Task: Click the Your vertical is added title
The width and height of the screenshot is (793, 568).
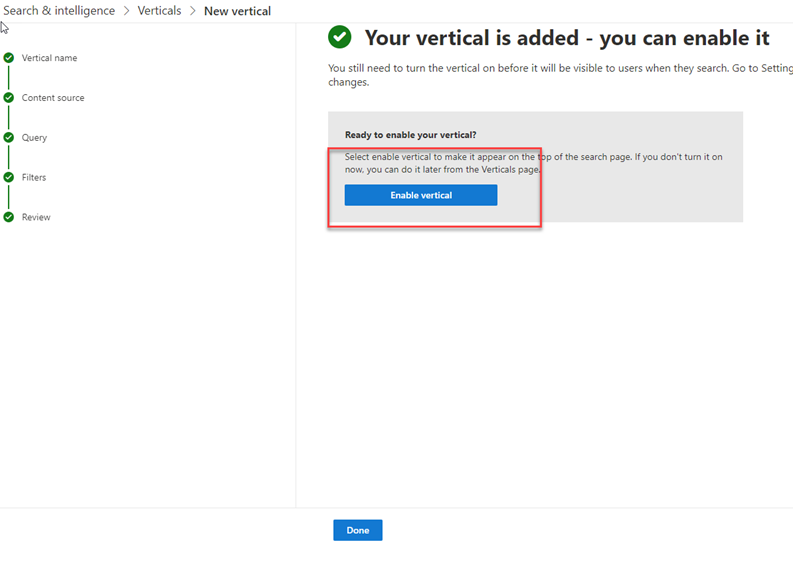Action: 567,38
